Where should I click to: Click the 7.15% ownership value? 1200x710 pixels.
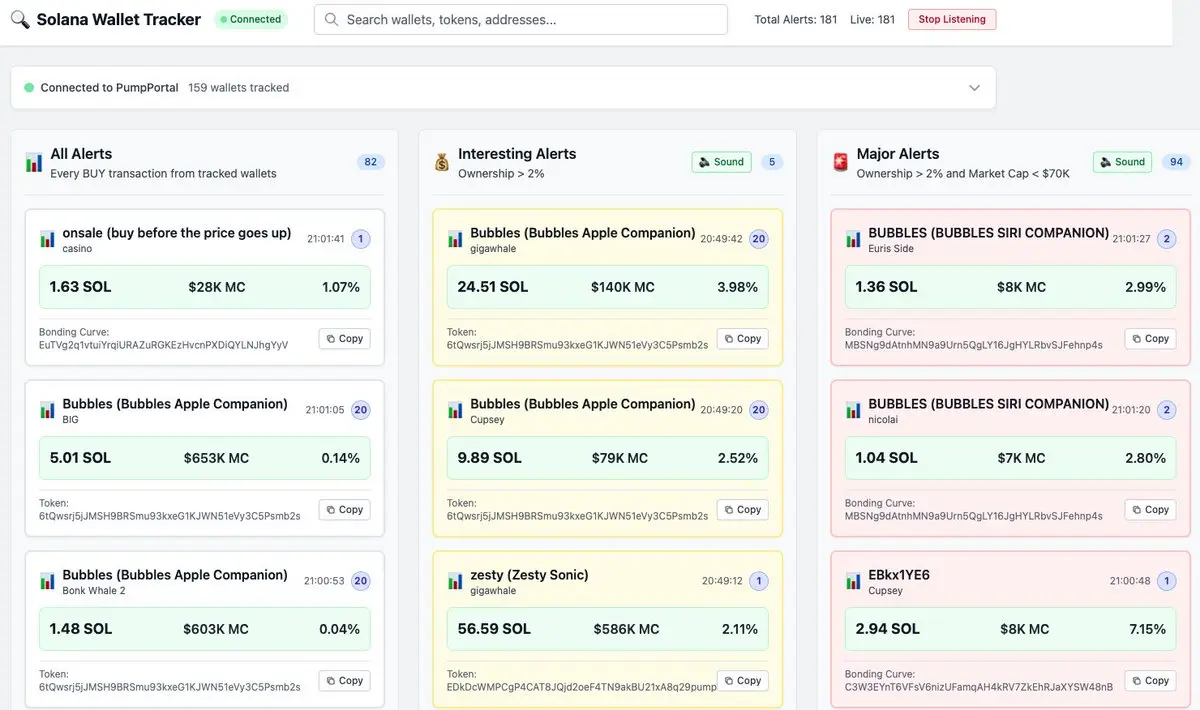pos(1147,629)
